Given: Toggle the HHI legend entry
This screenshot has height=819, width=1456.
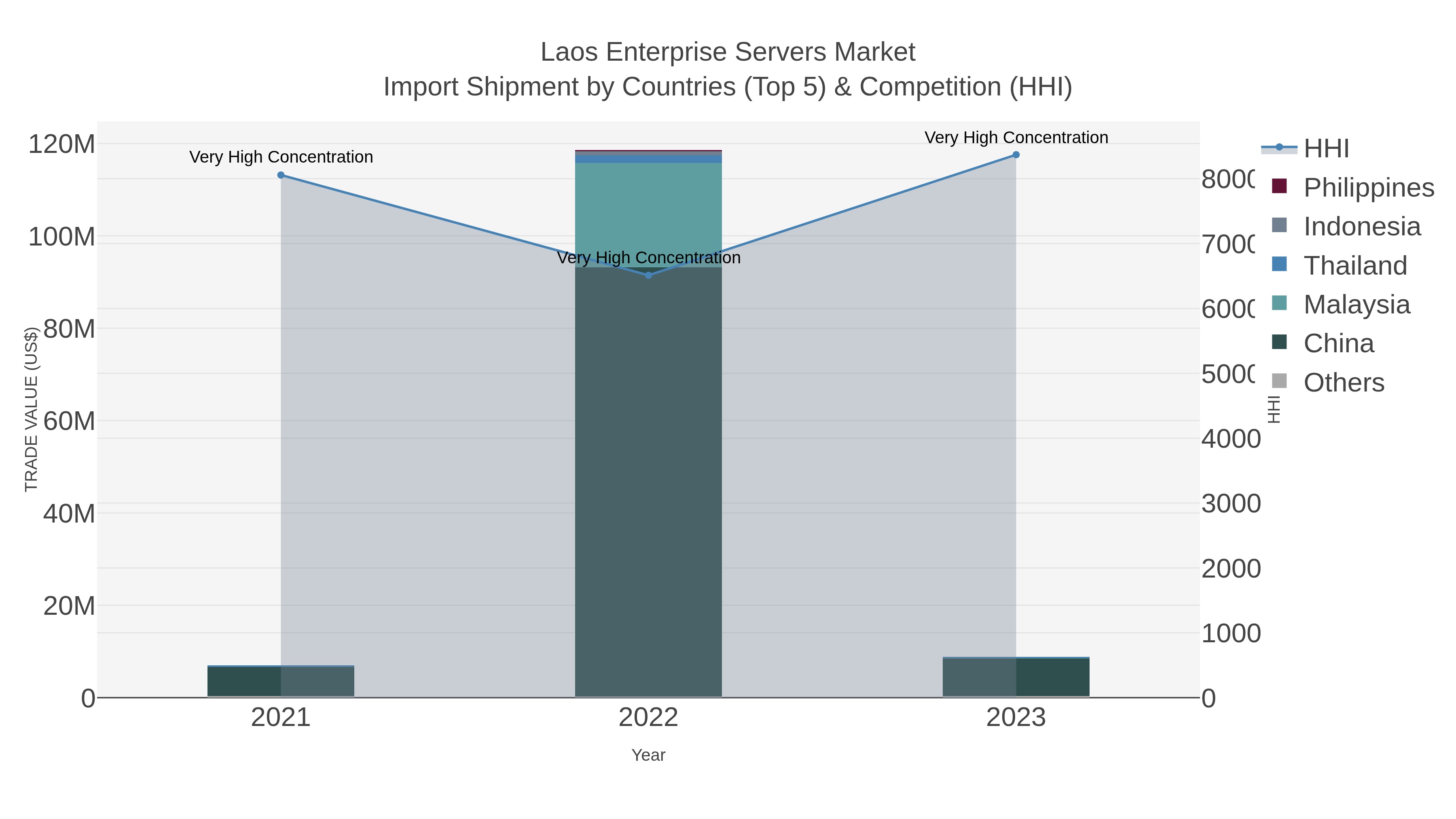Looking at the screenshot, I should (x=1306, y=149).
